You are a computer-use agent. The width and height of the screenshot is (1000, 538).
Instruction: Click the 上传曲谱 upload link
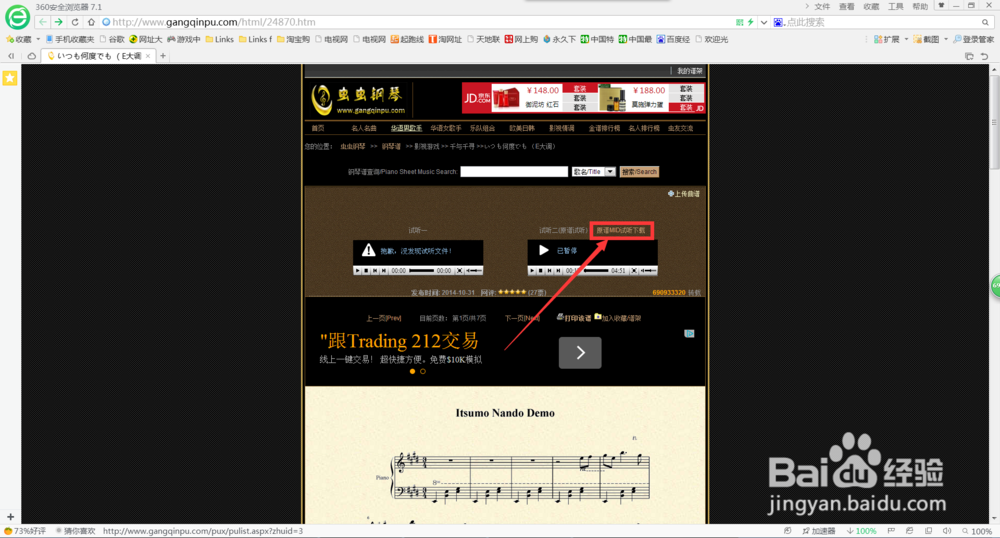pos(684,194)
